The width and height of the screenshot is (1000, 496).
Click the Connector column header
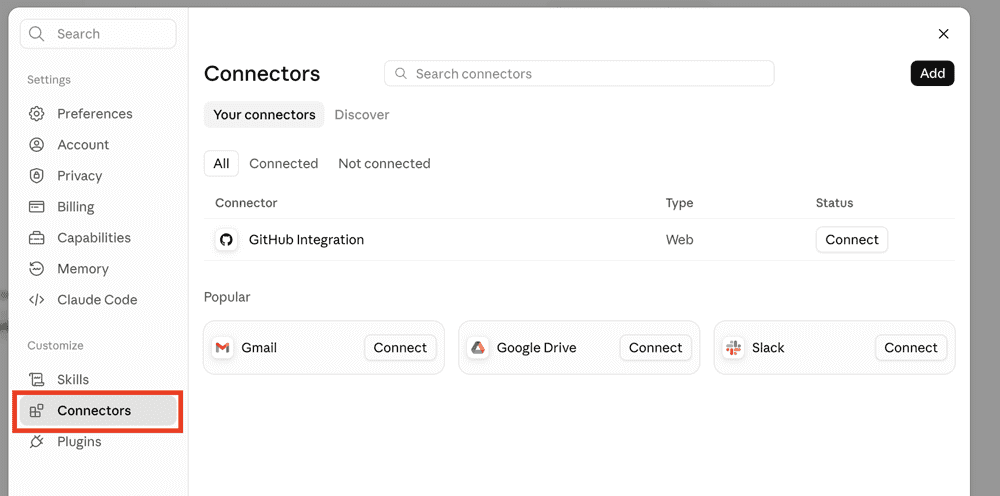pos(246,203)
